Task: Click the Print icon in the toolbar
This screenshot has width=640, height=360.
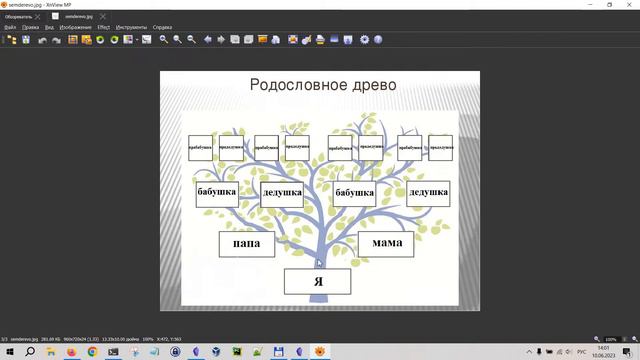Action: click(320, 40)
